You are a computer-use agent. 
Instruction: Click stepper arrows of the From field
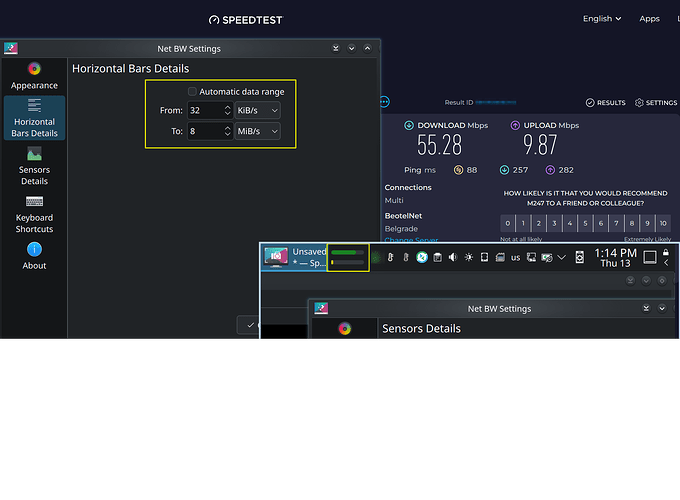point(228,111)
